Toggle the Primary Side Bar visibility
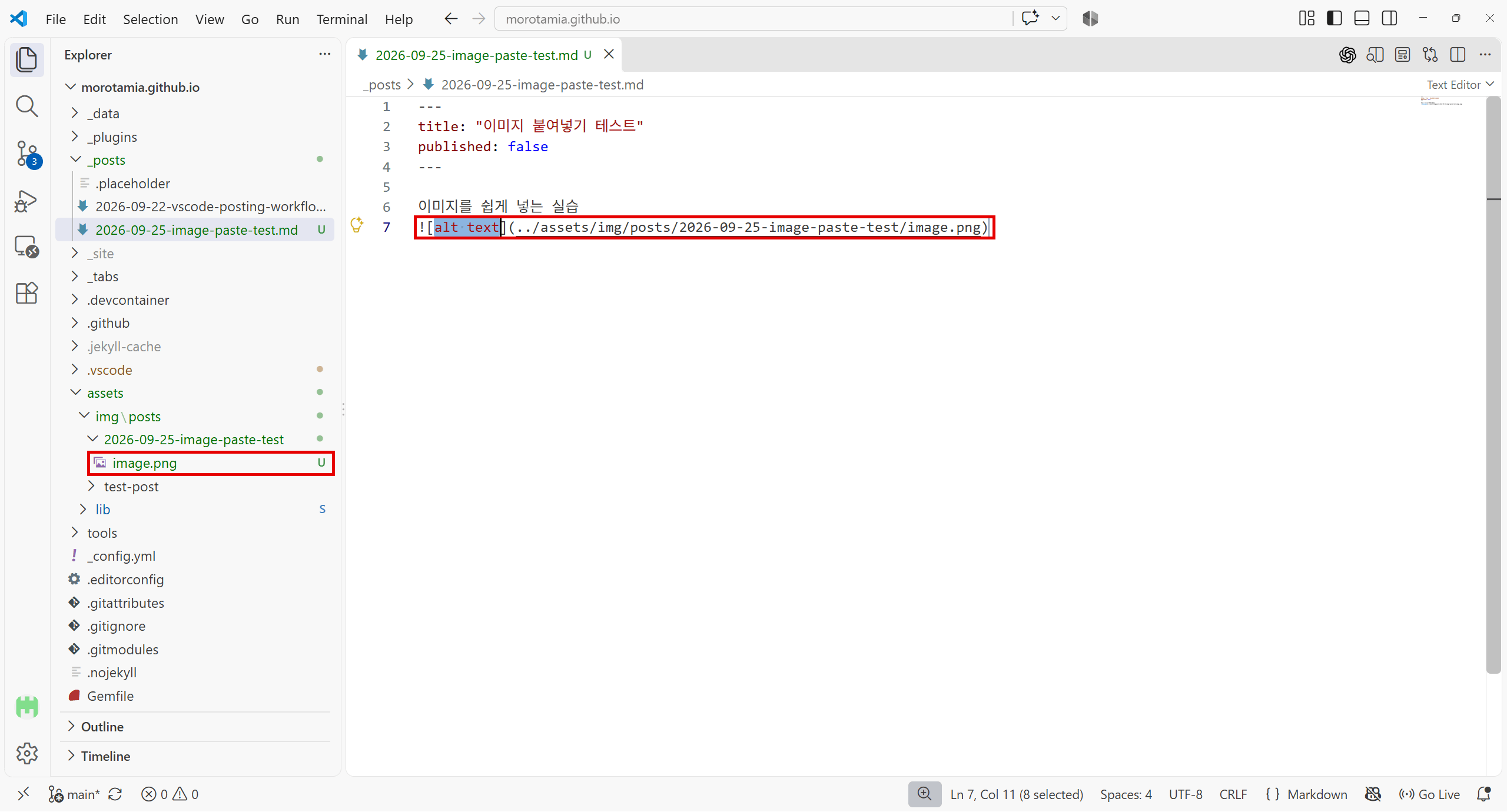 (1335, 19)
